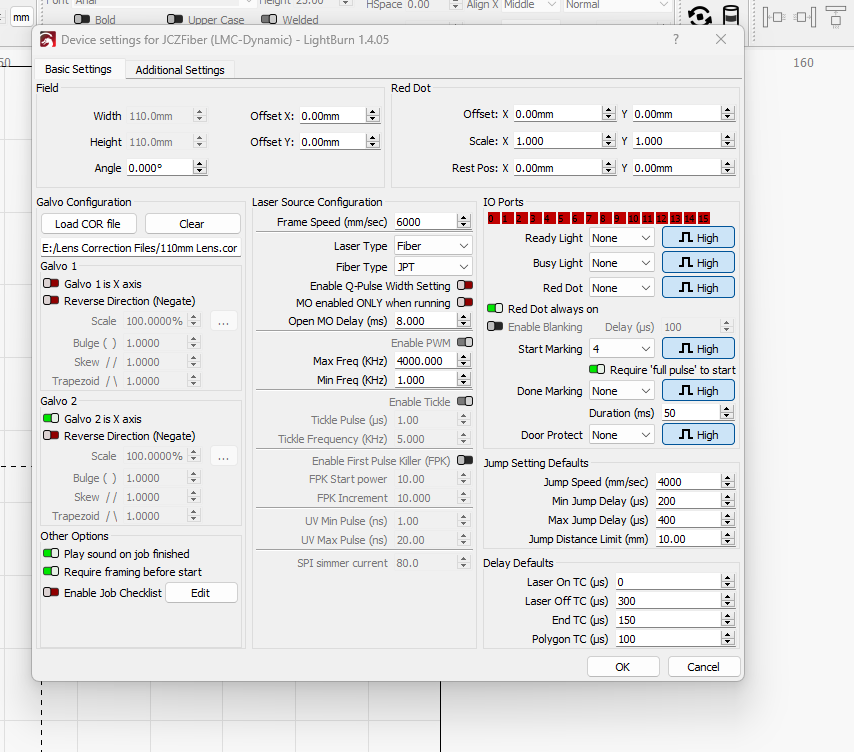Click Red Dot Scale X input field

coord(558,141)
